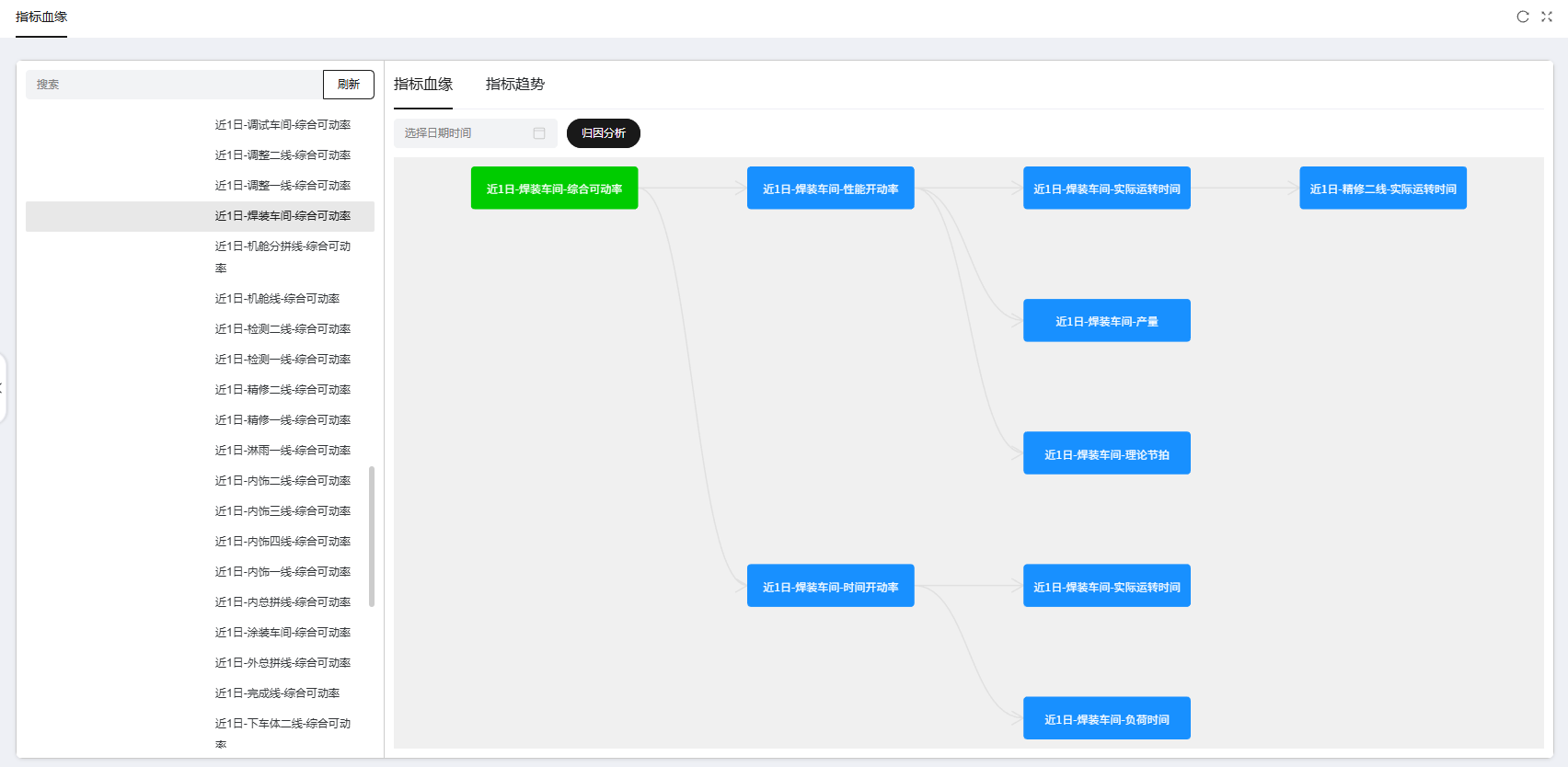This screenshot has width=1568, height=767.
Task: Click the 近1日-焊装车间-性能开动率 node
Action: point(830,189)
